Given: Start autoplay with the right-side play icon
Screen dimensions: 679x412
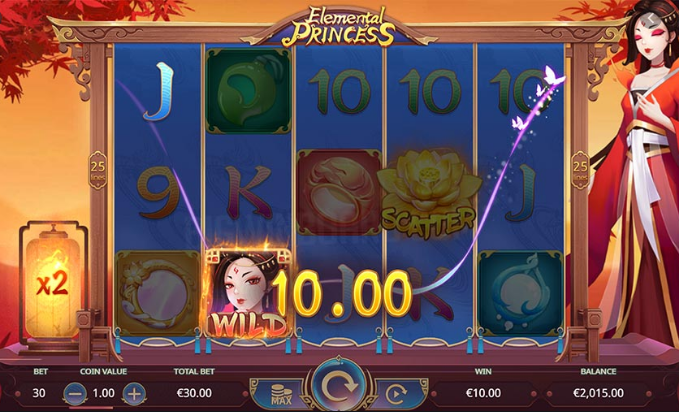Looking at the screenshot, I should pos(396,393).
